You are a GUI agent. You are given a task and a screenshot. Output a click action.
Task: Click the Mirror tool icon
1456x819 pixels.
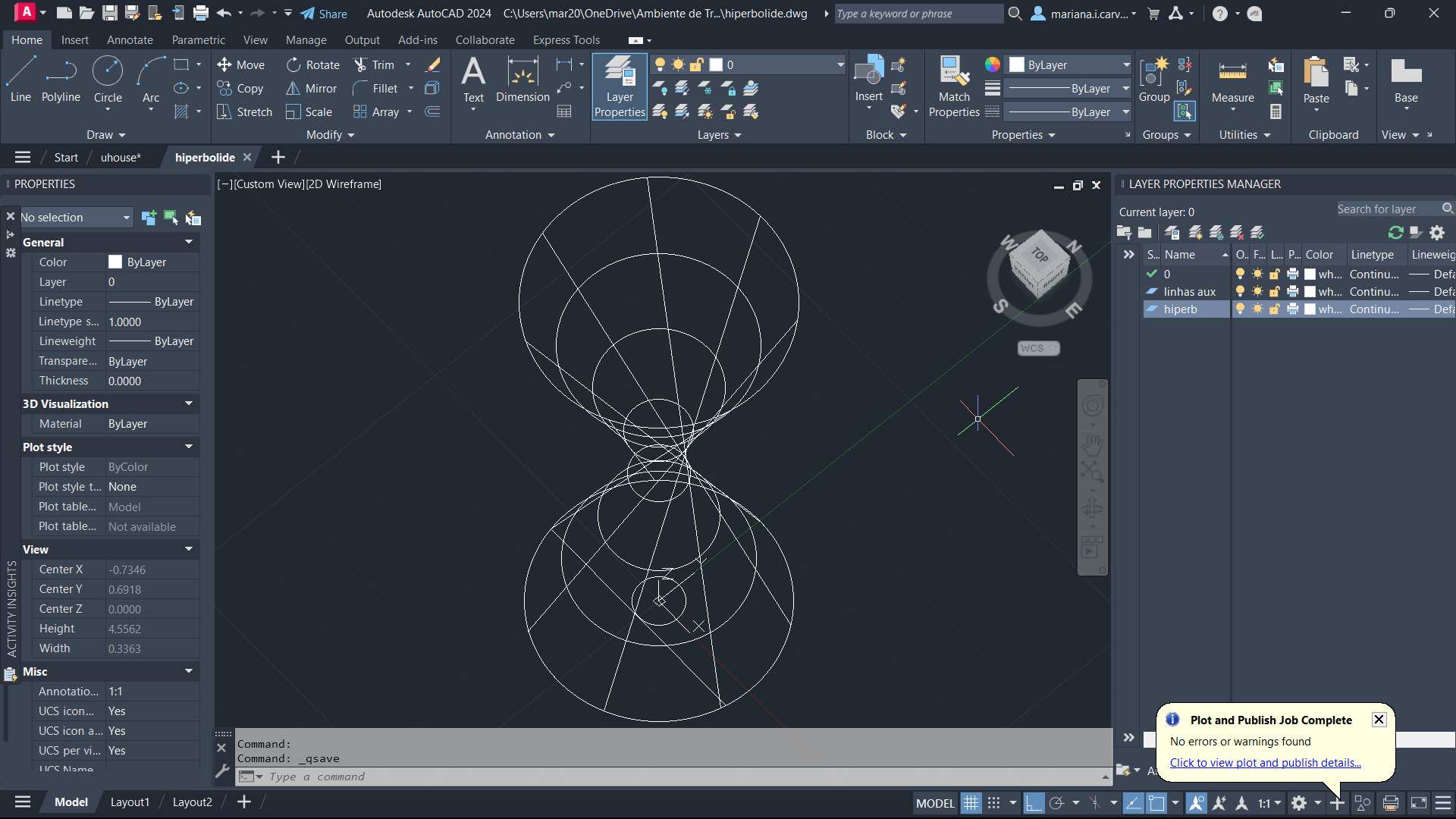pyautogui.click(x=293, y=89)
